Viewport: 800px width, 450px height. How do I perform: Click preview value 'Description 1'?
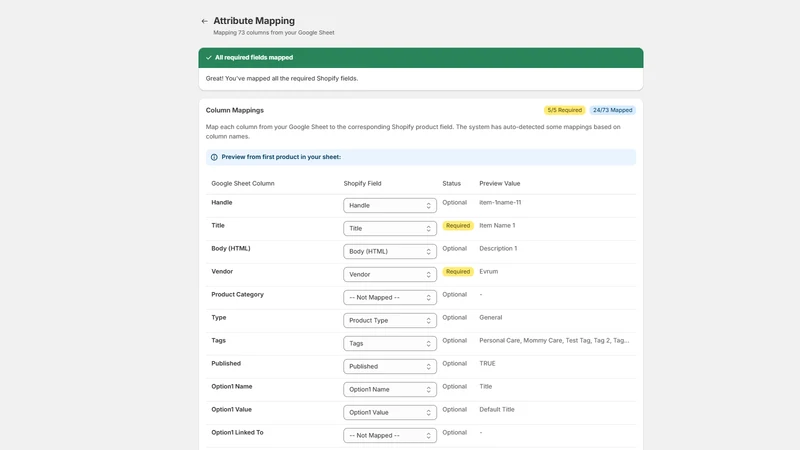click(498, 248)
